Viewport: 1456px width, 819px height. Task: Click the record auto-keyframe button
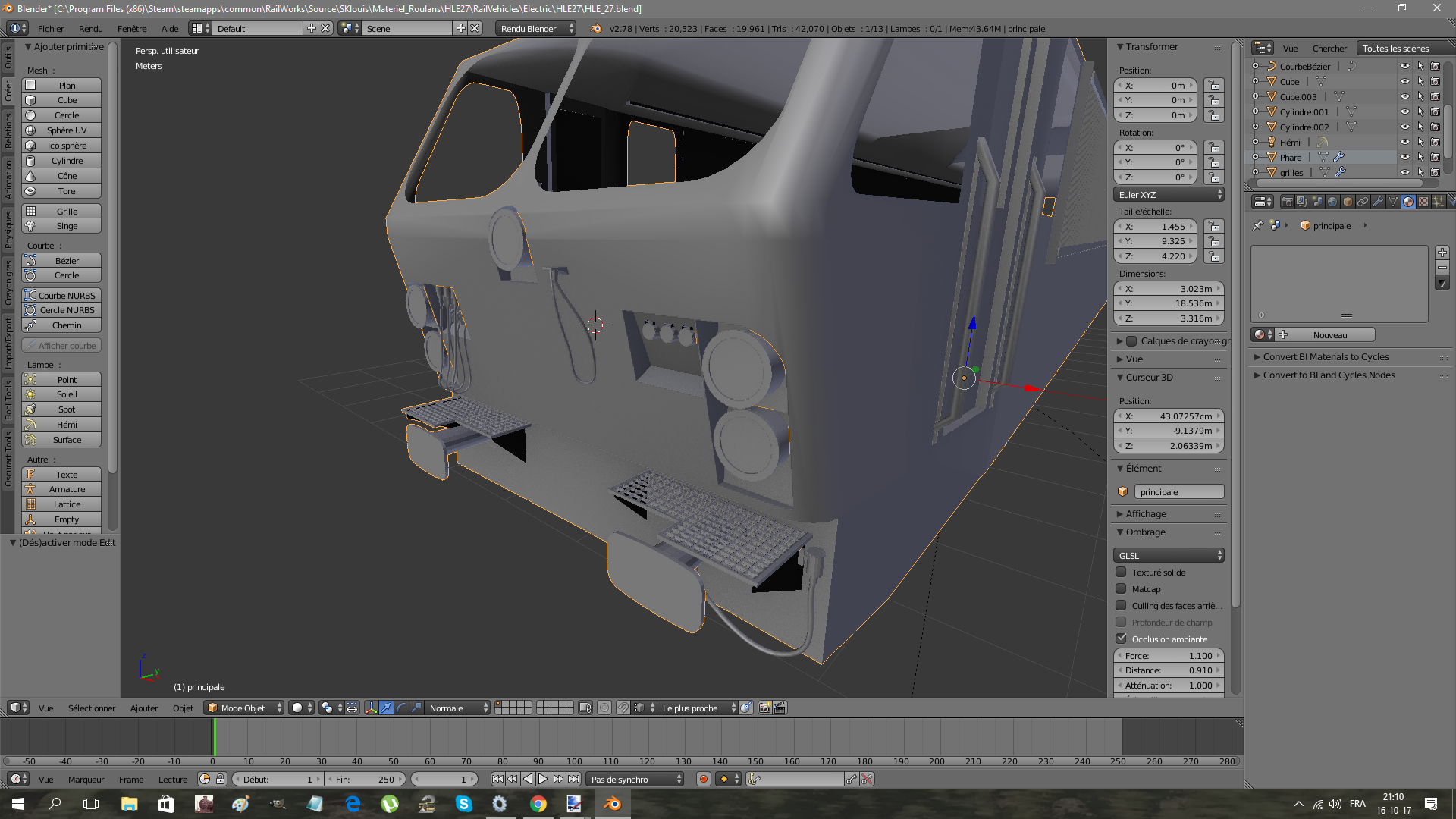[703, 779]
